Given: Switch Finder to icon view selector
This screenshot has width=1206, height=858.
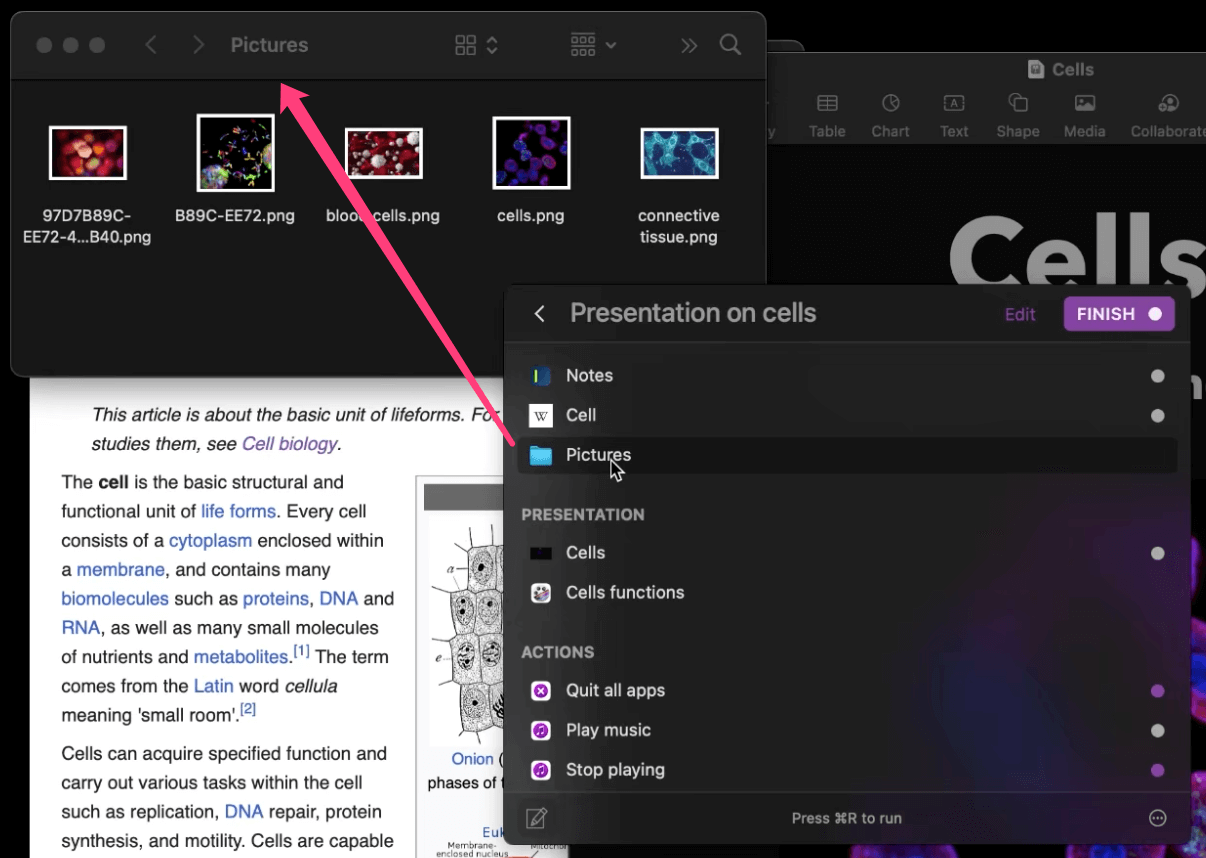Looking at the screenshot, I should tap(476, 45).
